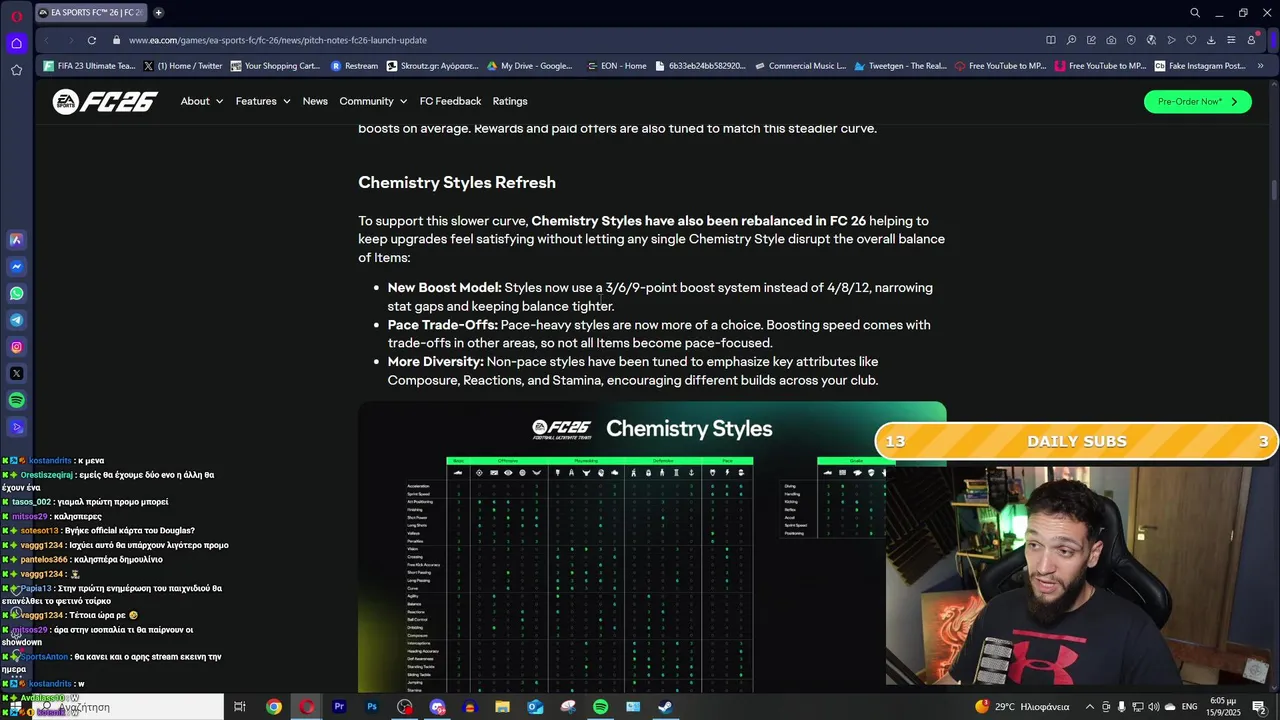Open Fake Instagram Post bookmark
This screenshot has height=720, width=1280.
point(1200,66)
